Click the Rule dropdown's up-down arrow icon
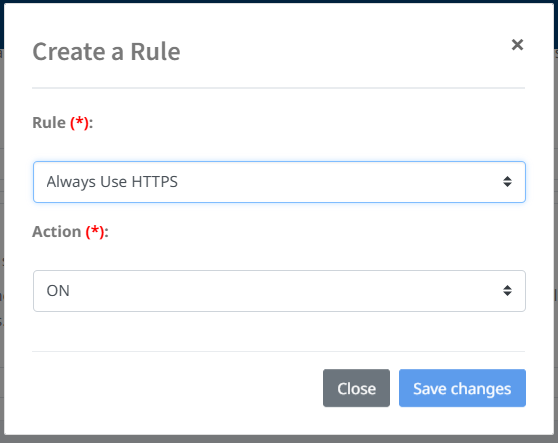Screen dimensions: 558x443 click(x=507, y=182)
